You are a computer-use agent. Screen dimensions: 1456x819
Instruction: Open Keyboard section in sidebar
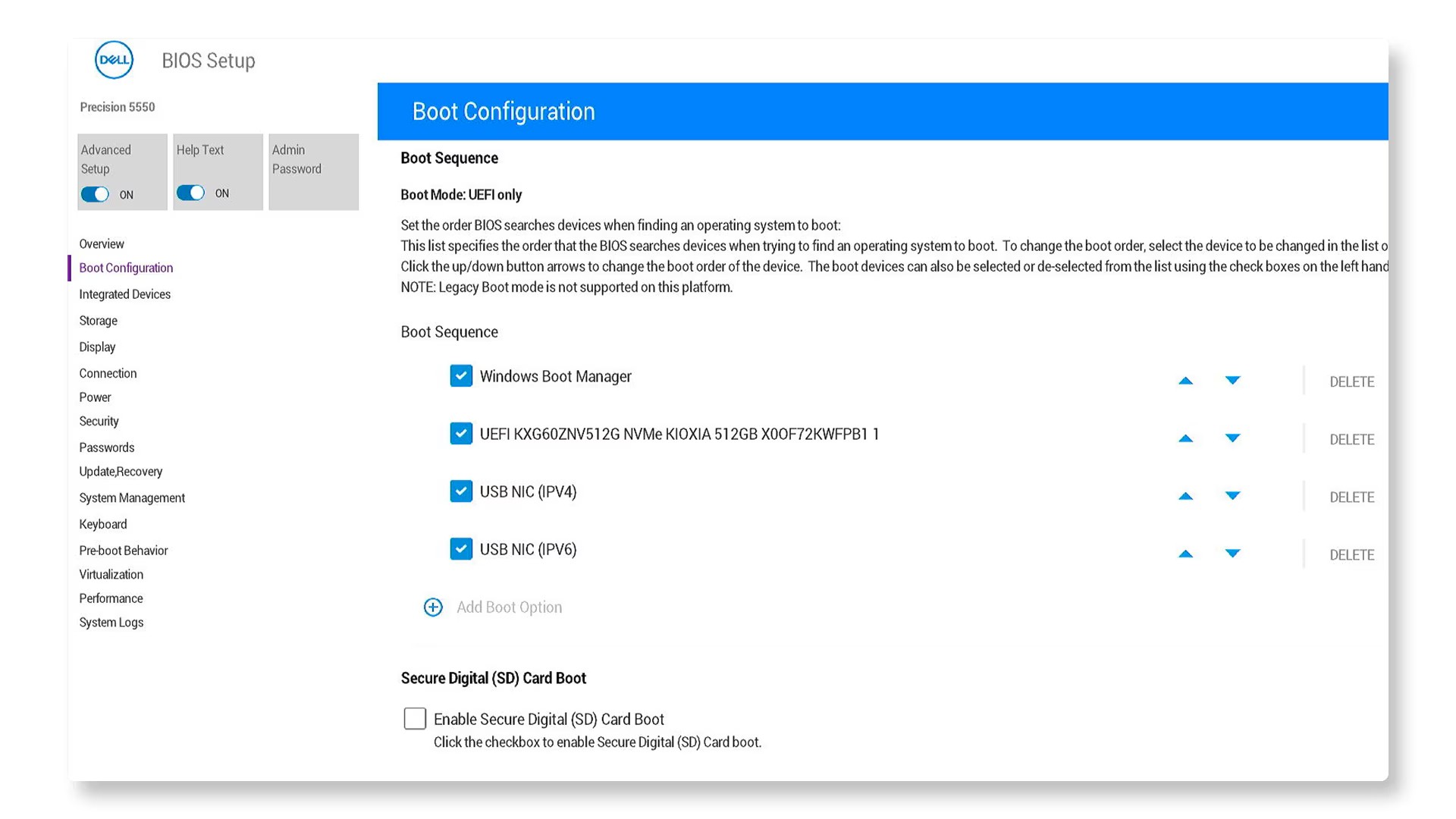tap(102, 524)
